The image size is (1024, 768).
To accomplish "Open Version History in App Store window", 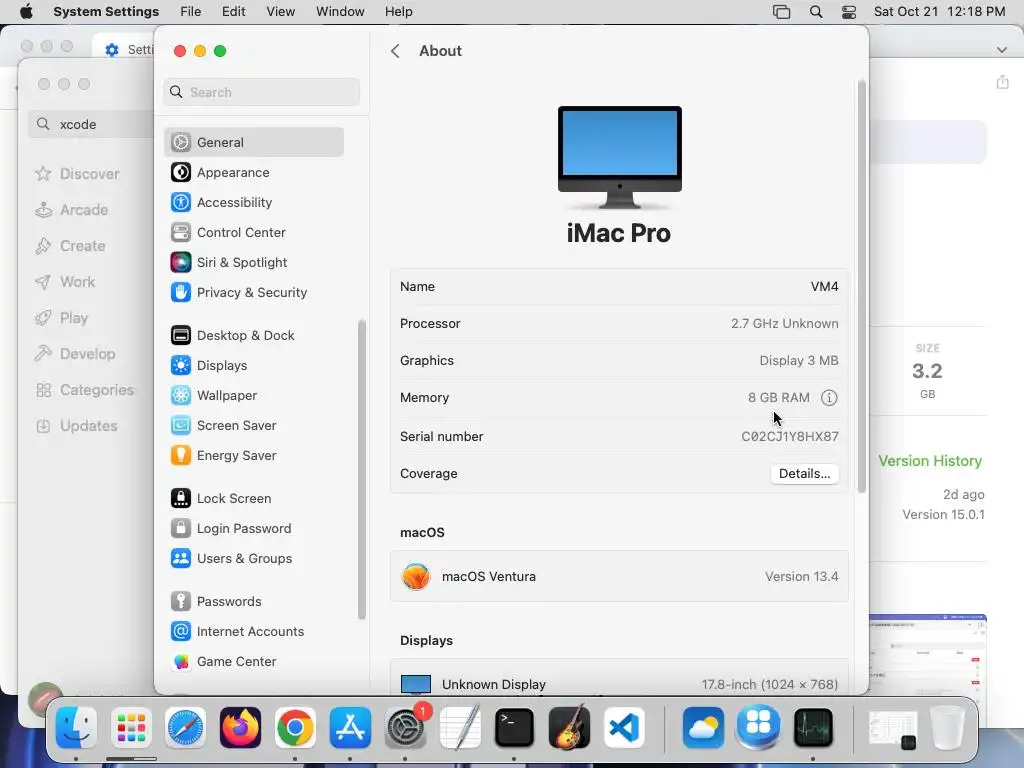I will point(930,461).
